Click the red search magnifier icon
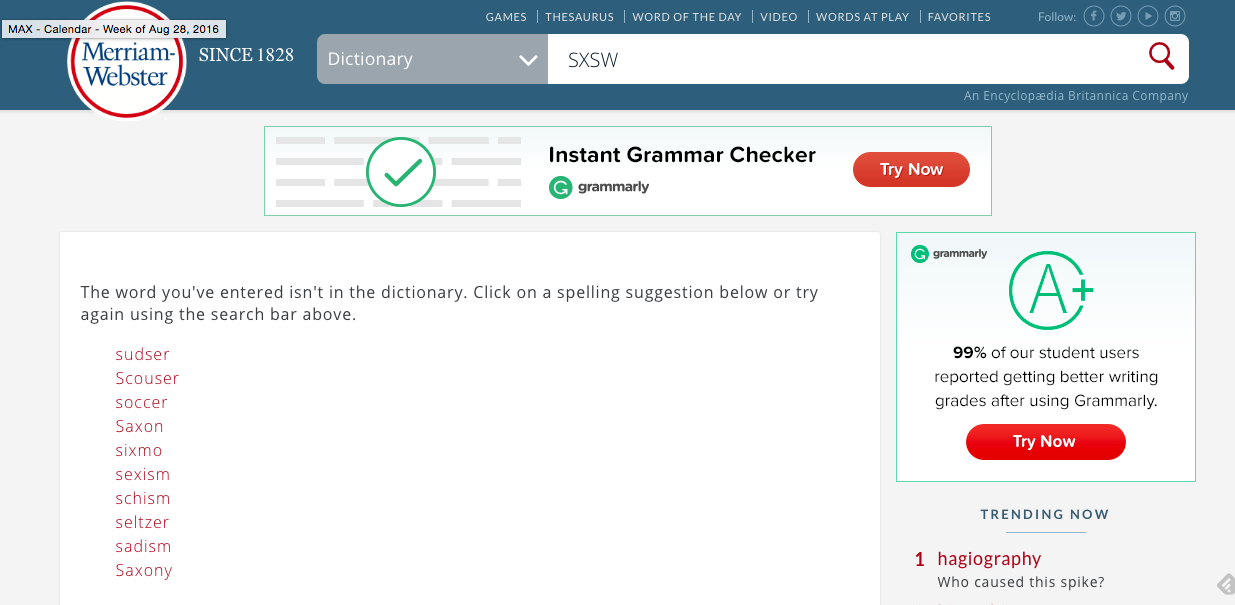The width and height of the screenshot is (1235, 605). 1161,56
